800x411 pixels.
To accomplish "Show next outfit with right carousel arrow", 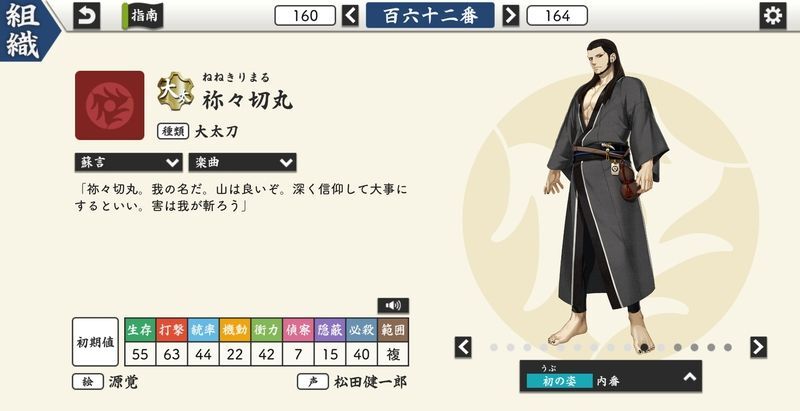I will coord(759,347).
